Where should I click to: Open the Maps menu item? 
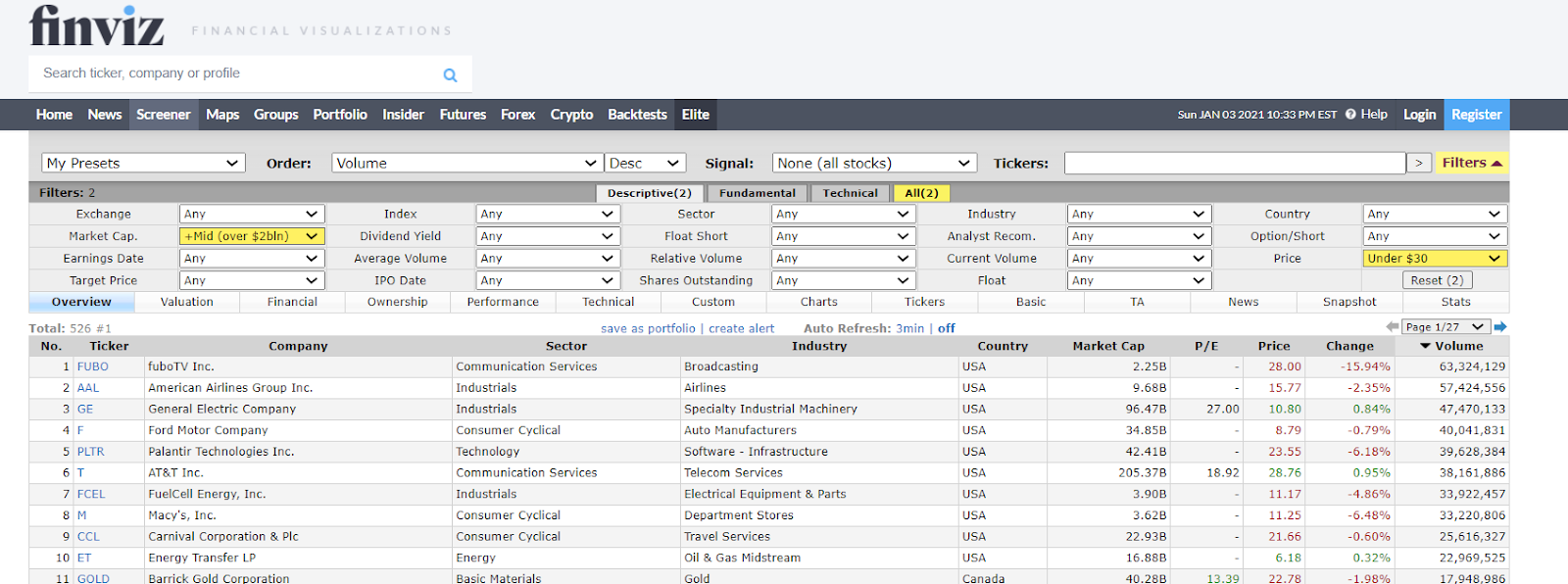pos(222,115)
